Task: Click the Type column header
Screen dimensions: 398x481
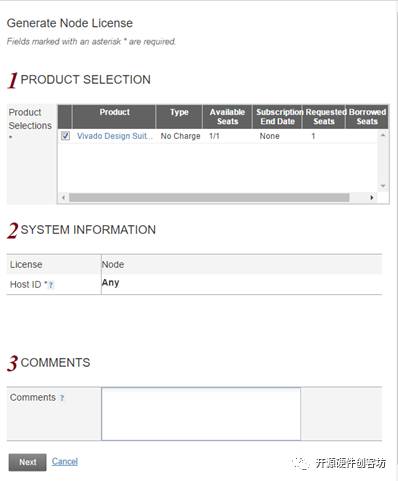Action: coord(179,117)
